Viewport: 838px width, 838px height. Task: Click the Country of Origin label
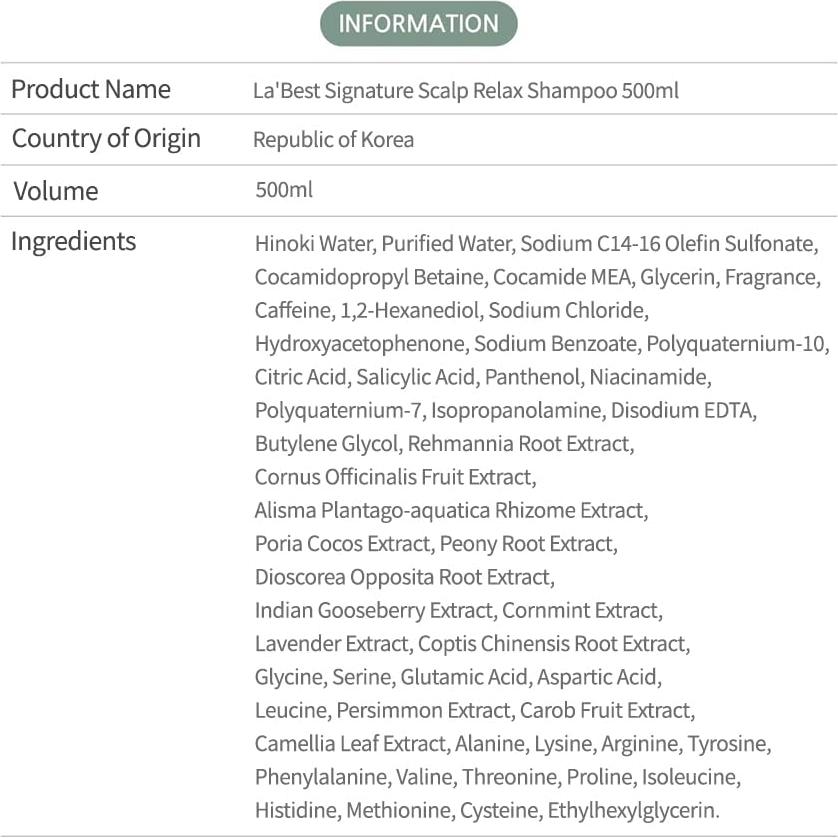pyautogui.click(x=106, y=138)
